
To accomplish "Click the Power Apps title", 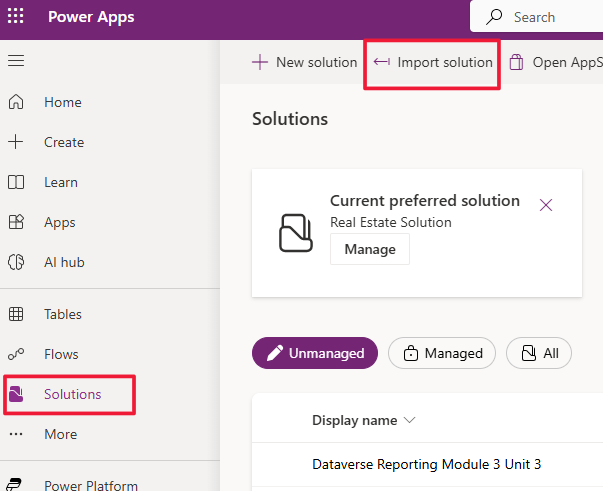I will [x=91, y=17].
